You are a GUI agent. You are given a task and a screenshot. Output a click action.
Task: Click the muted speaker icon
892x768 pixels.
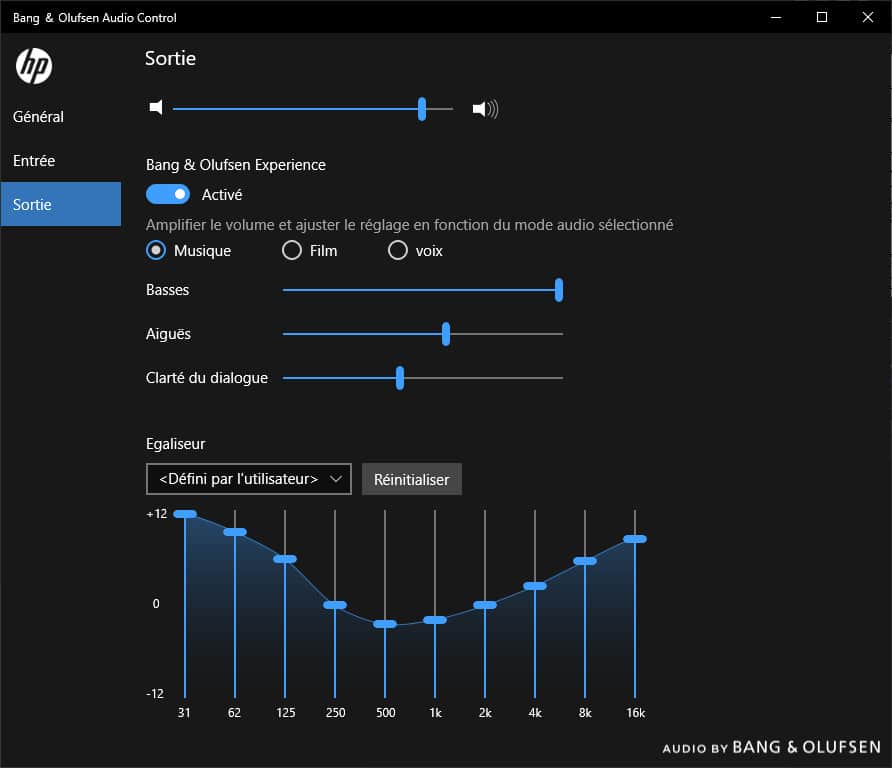pos(156,107)
